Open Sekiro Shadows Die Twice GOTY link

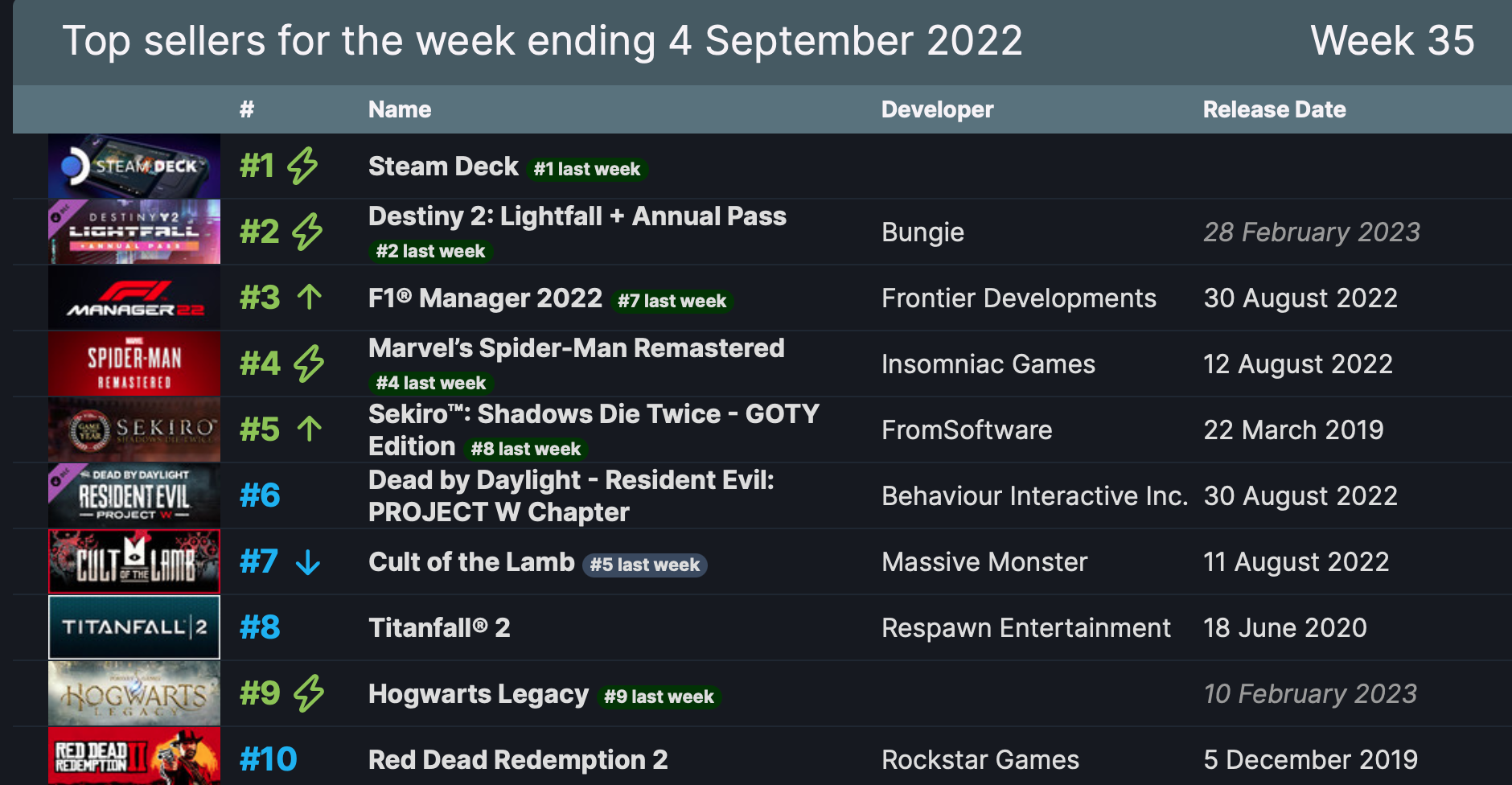(x=594, y=429)
